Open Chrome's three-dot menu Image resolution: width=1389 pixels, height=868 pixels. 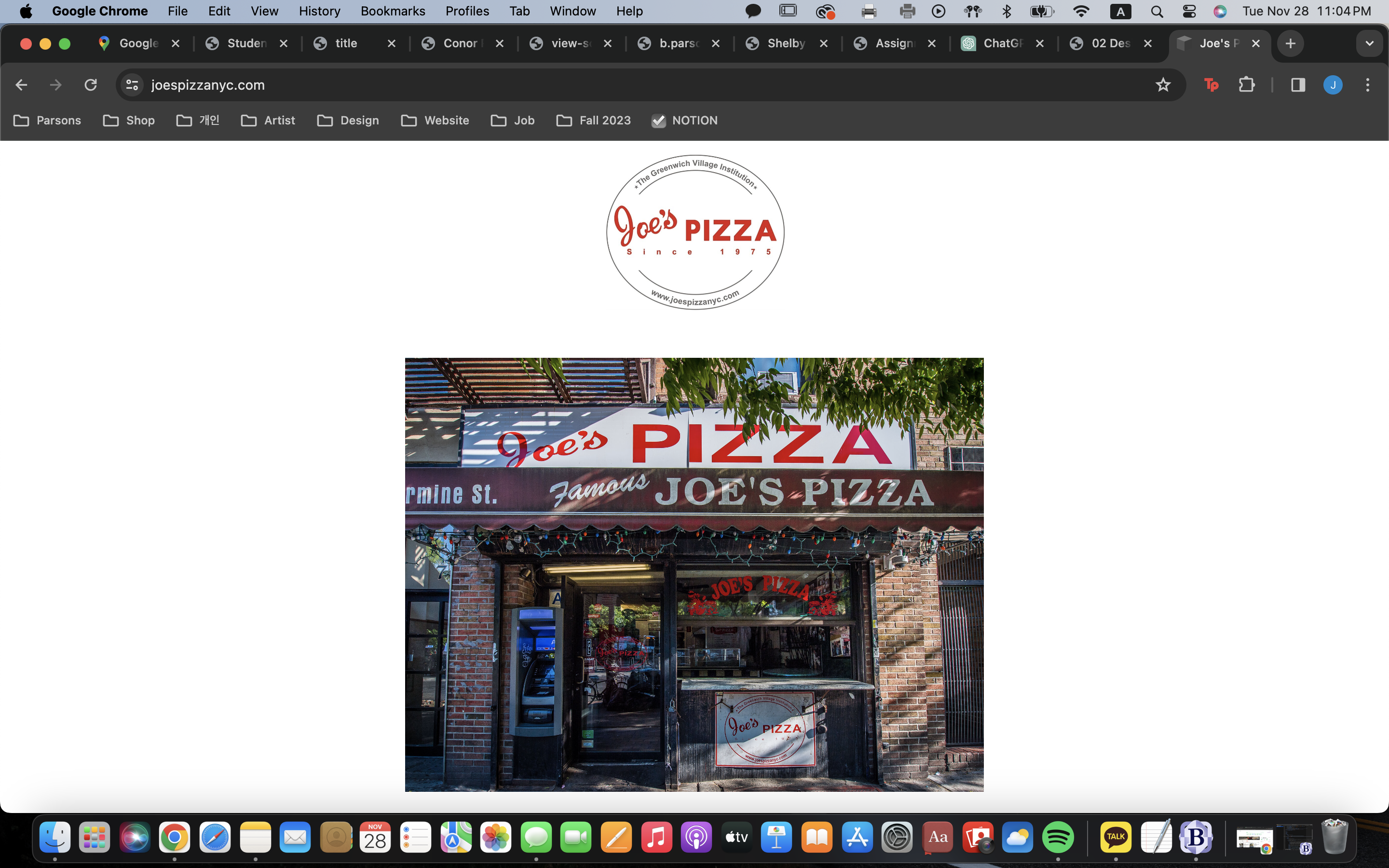pos(1368,85)
